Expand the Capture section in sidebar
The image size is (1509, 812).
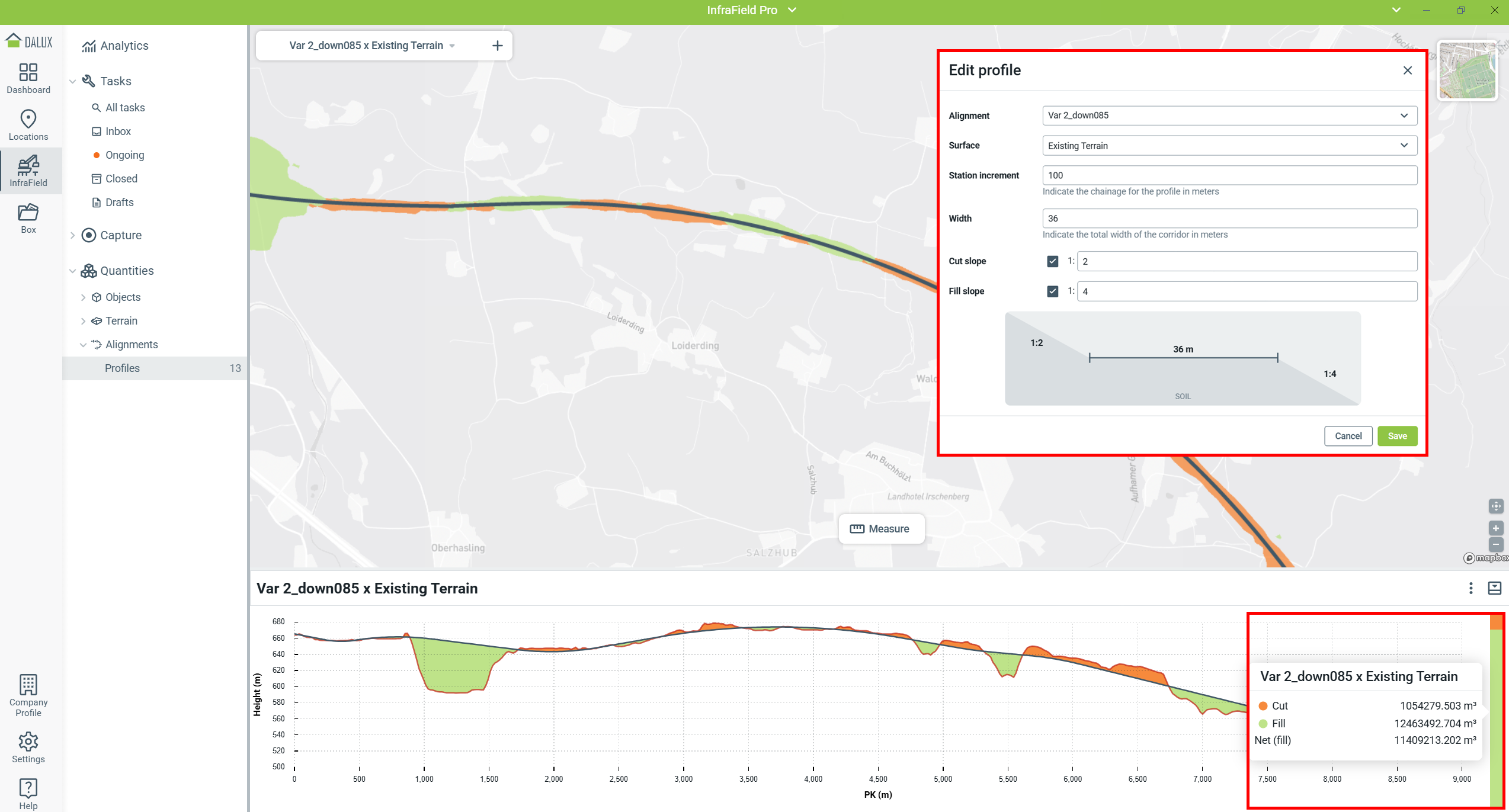[x=73, y=235]
